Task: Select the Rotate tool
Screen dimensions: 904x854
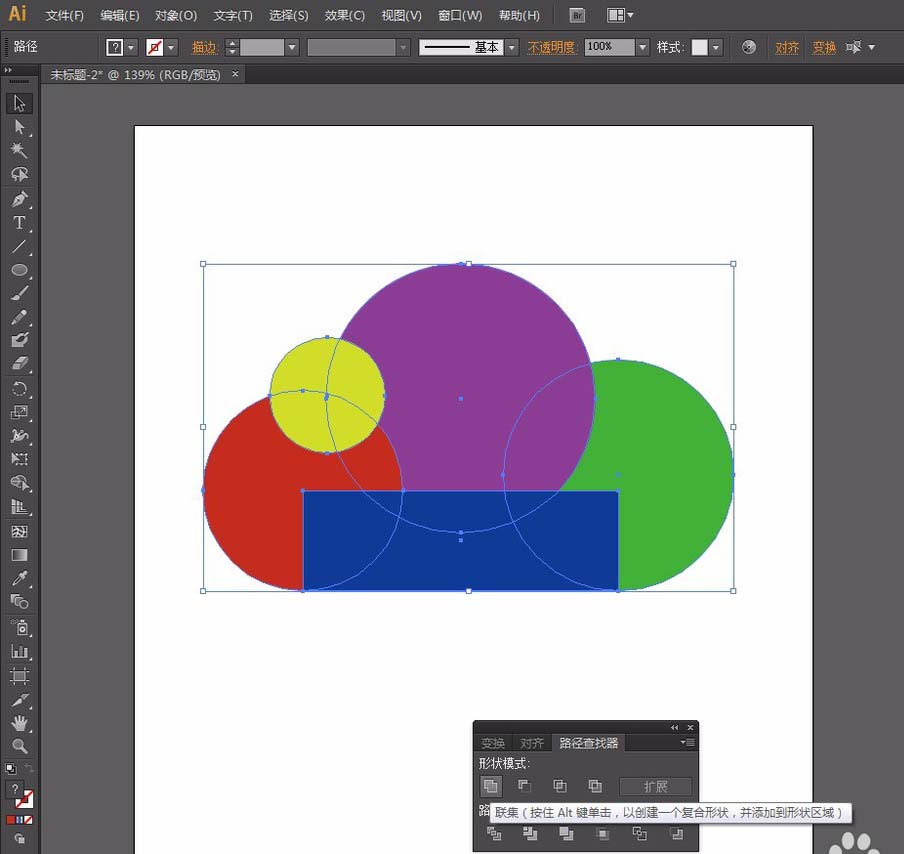Action: 20,389
